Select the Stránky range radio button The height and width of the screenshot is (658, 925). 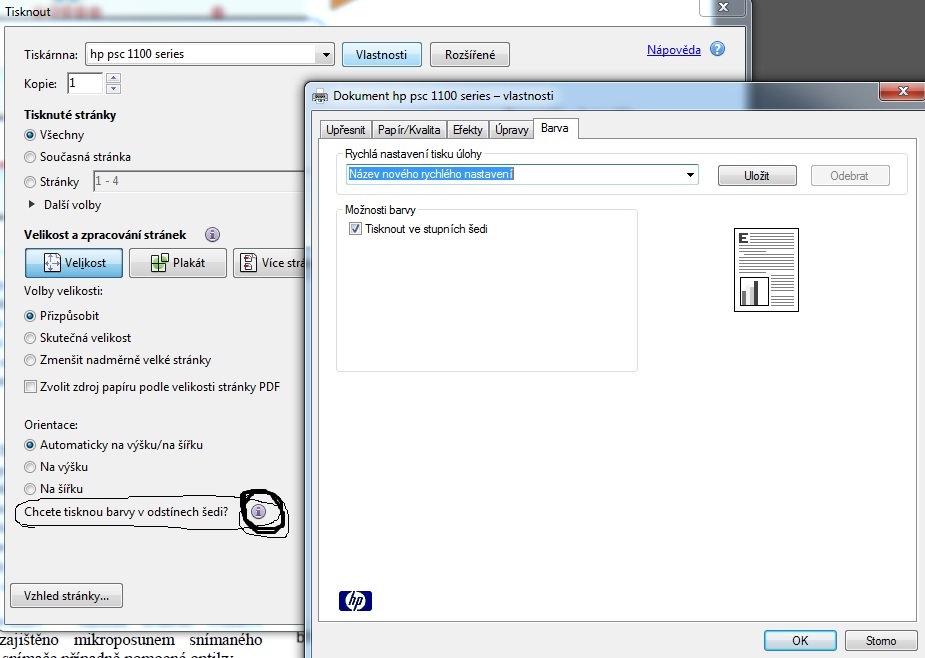click(x=29, y=182)
